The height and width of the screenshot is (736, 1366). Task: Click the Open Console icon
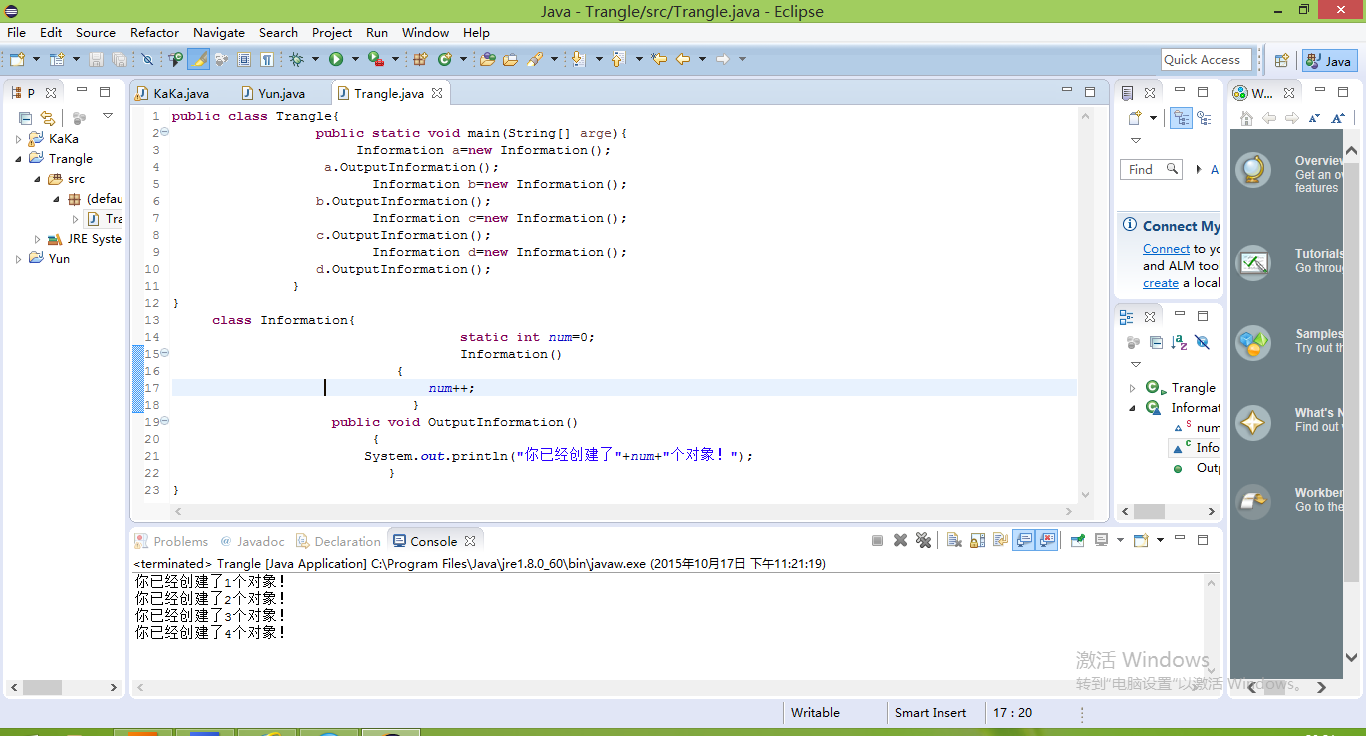coord(1140,541)
